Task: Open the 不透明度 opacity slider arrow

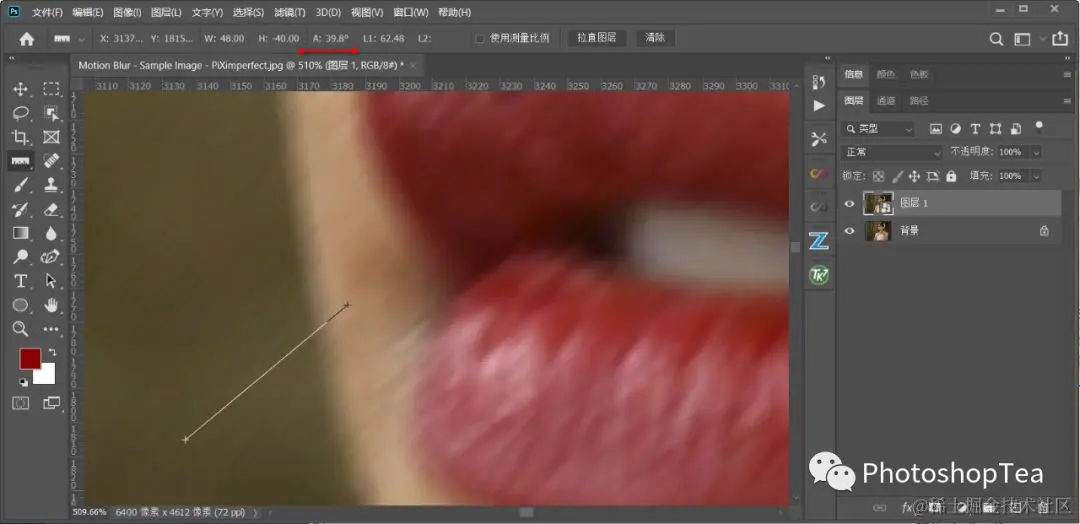Action: [x=1036, y=152]
